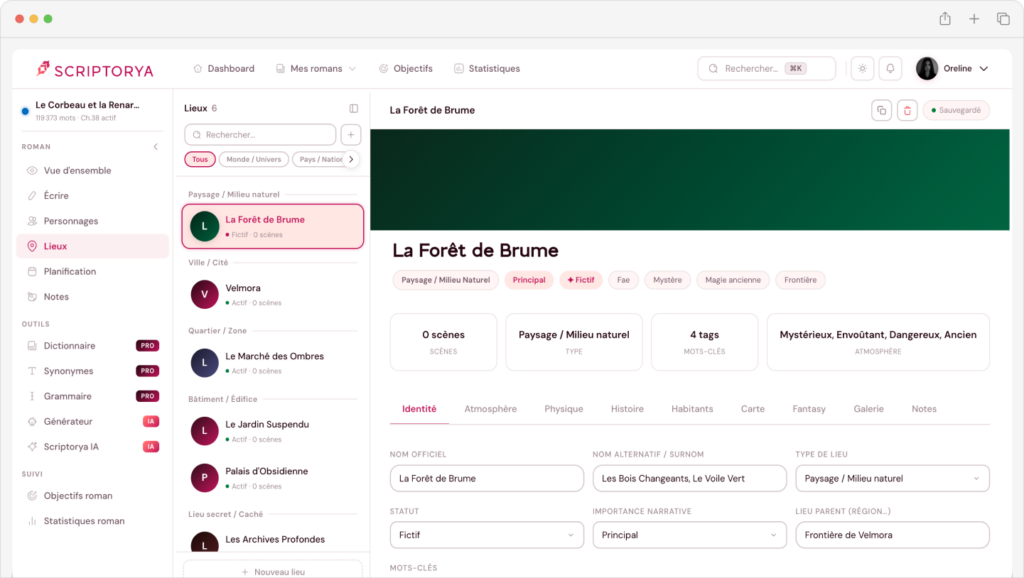Switch to the Habitants tab
Screen dimensions: 1024x578
692,409
